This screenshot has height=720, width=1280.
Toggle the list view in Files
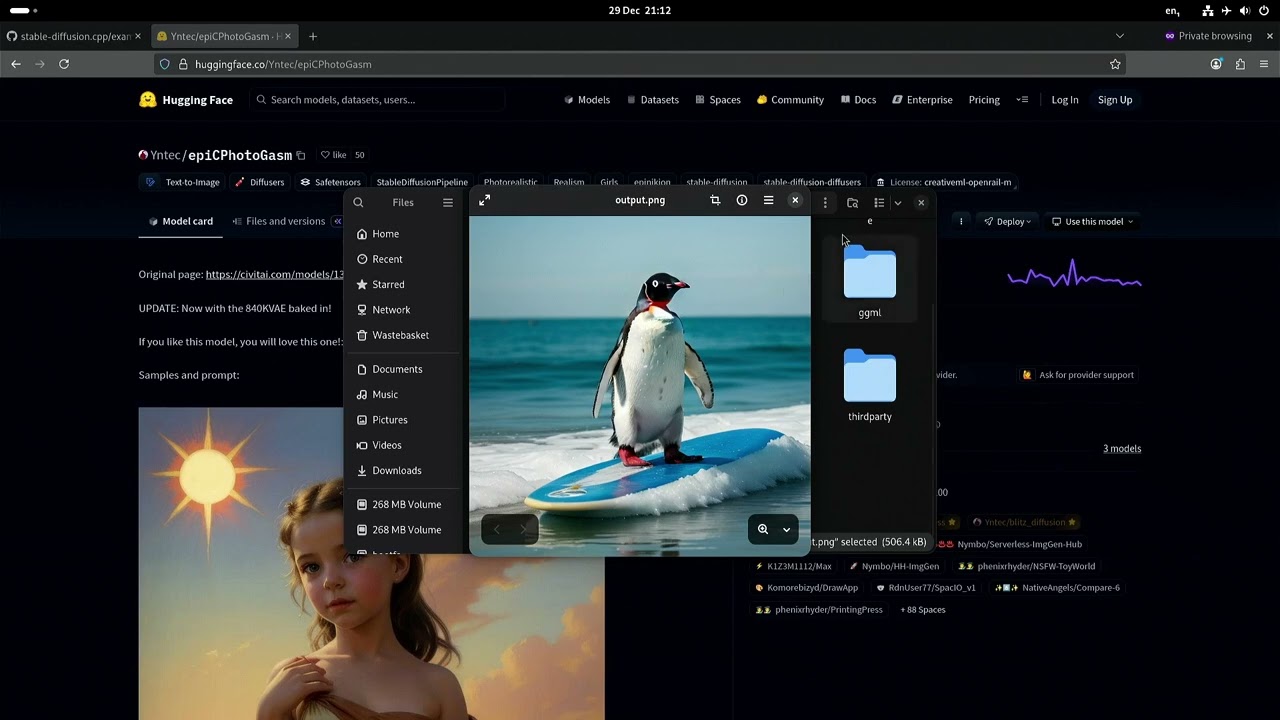(879, 203)
